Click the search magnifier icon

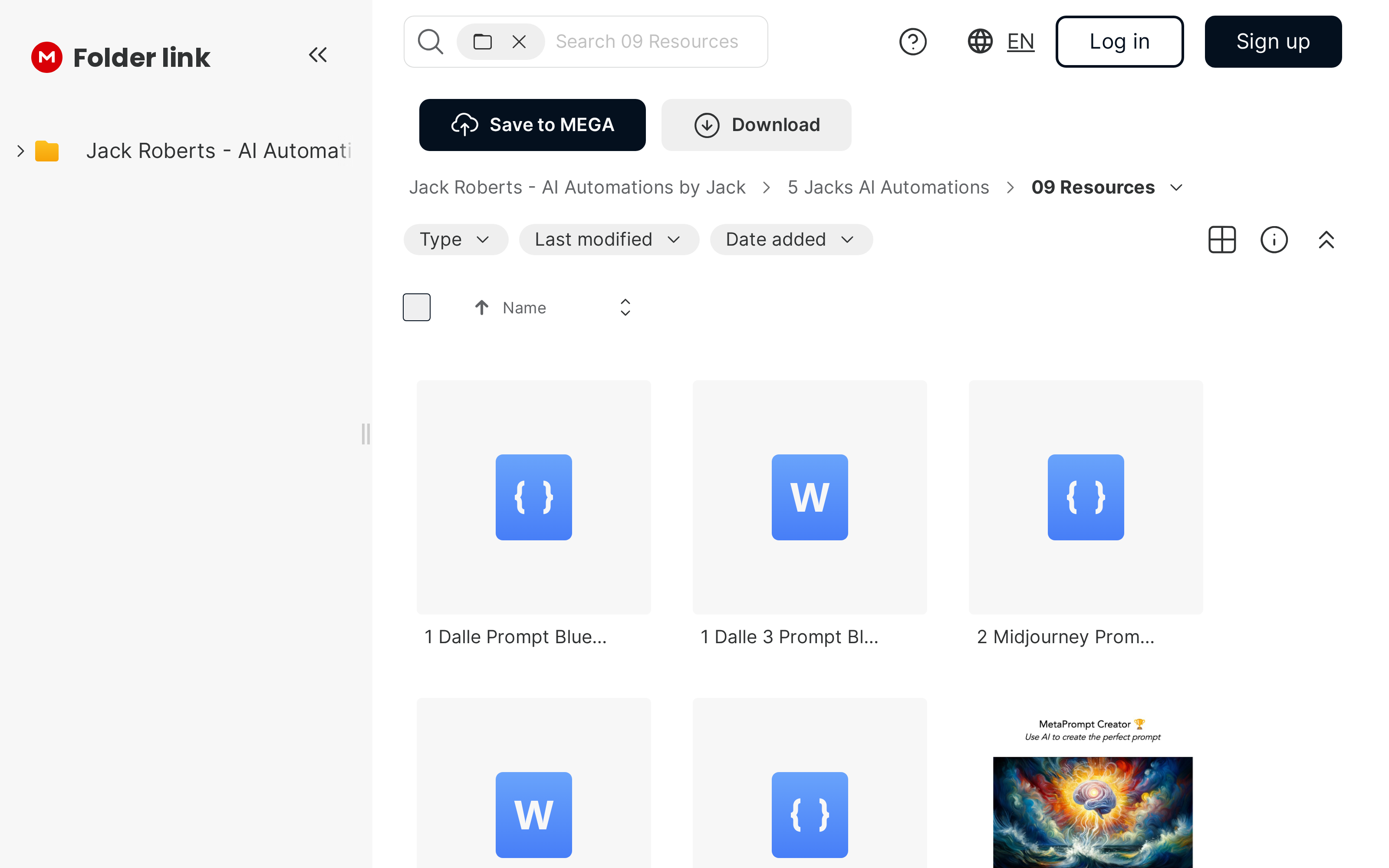tap(430, 41)
